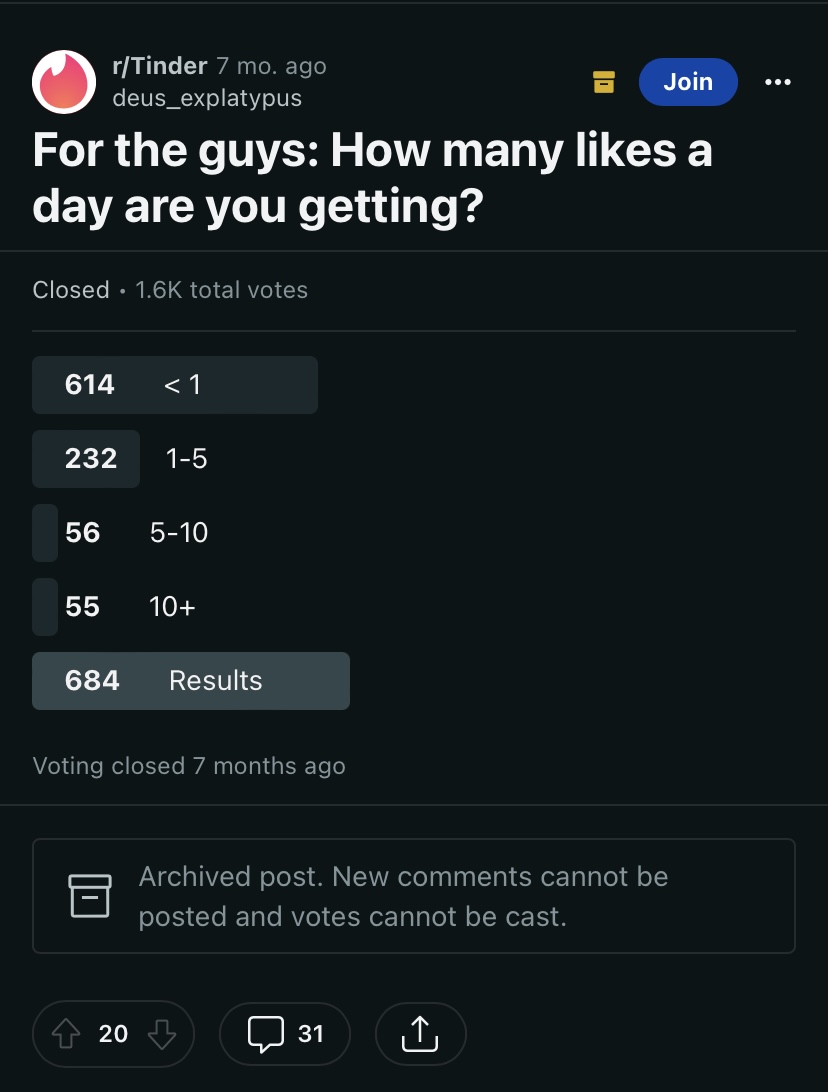Tap the comment count 31
The height and width of the screenshot is (1092, 828).
(x=311, y=1034)
